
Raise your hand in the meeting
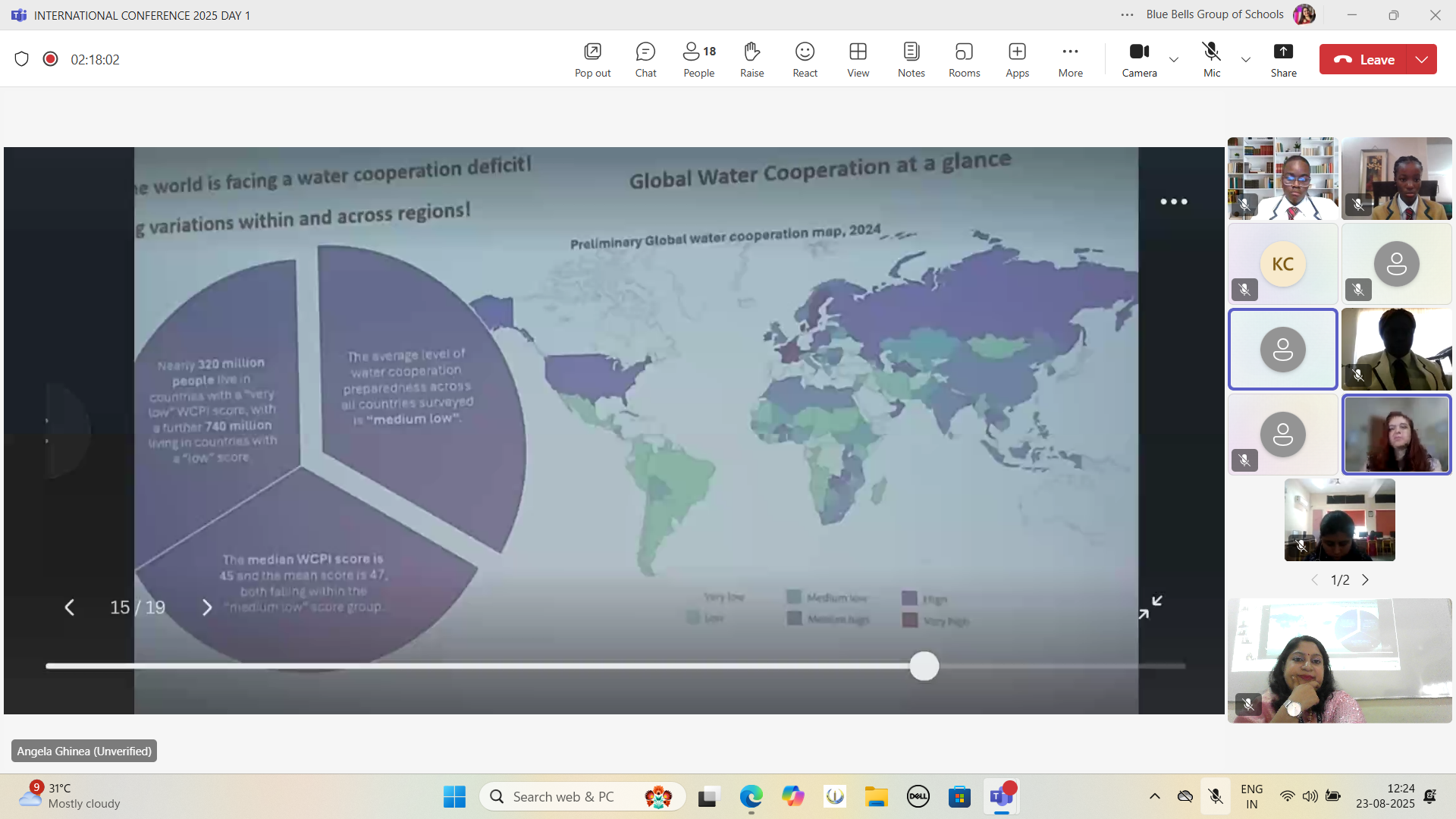click(x=752, y=59)
